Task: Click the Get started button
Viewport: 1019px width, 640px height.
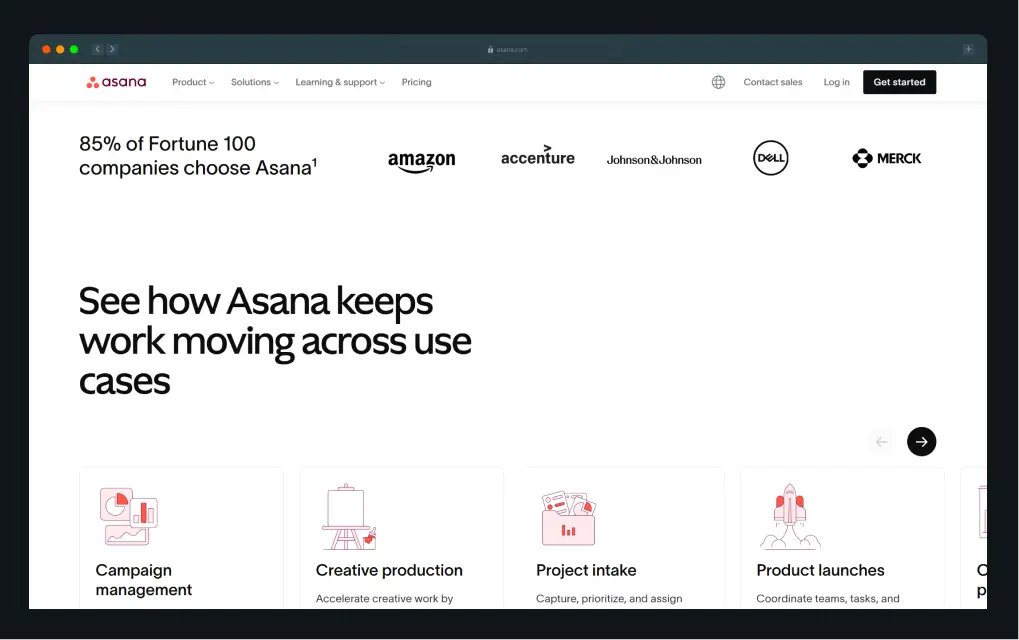Action: click(899, 82)
